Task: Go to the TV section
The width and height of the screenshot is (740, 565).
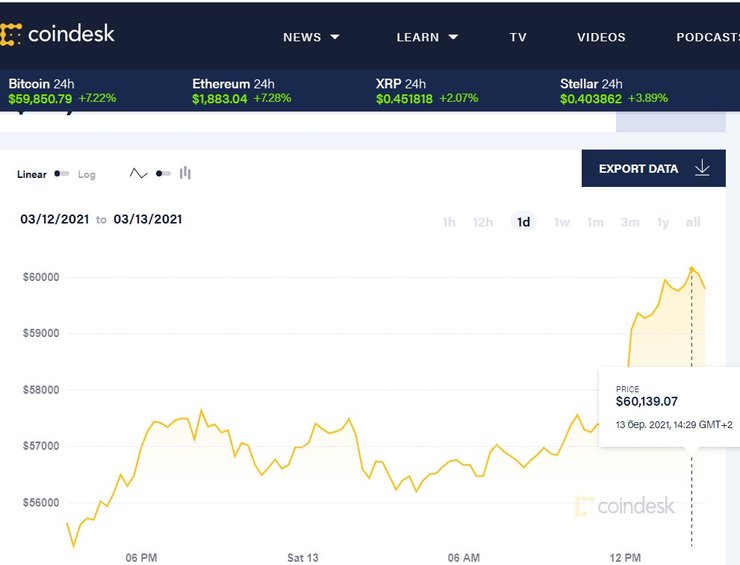Action: click(x=518, y=37)
